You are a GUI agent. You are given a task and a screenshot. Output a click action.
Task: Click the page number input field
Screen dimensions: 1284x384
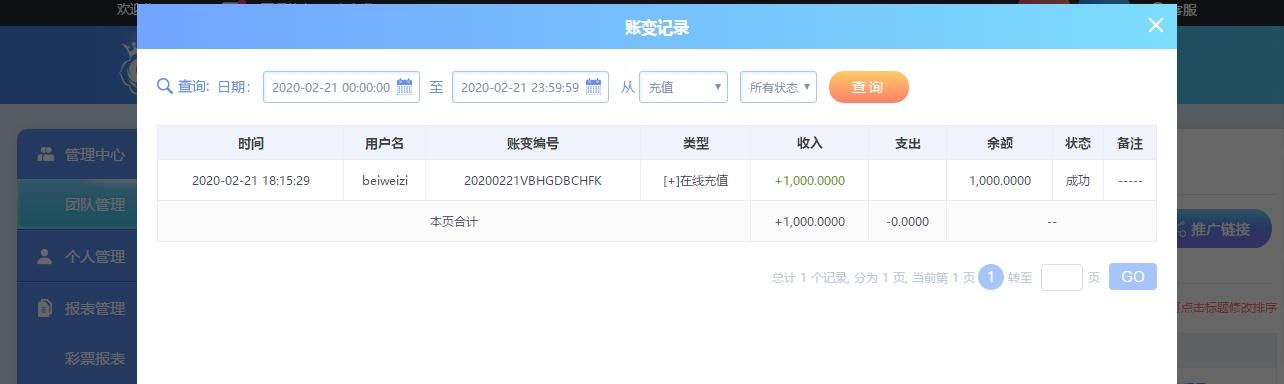pos(1061,277)
